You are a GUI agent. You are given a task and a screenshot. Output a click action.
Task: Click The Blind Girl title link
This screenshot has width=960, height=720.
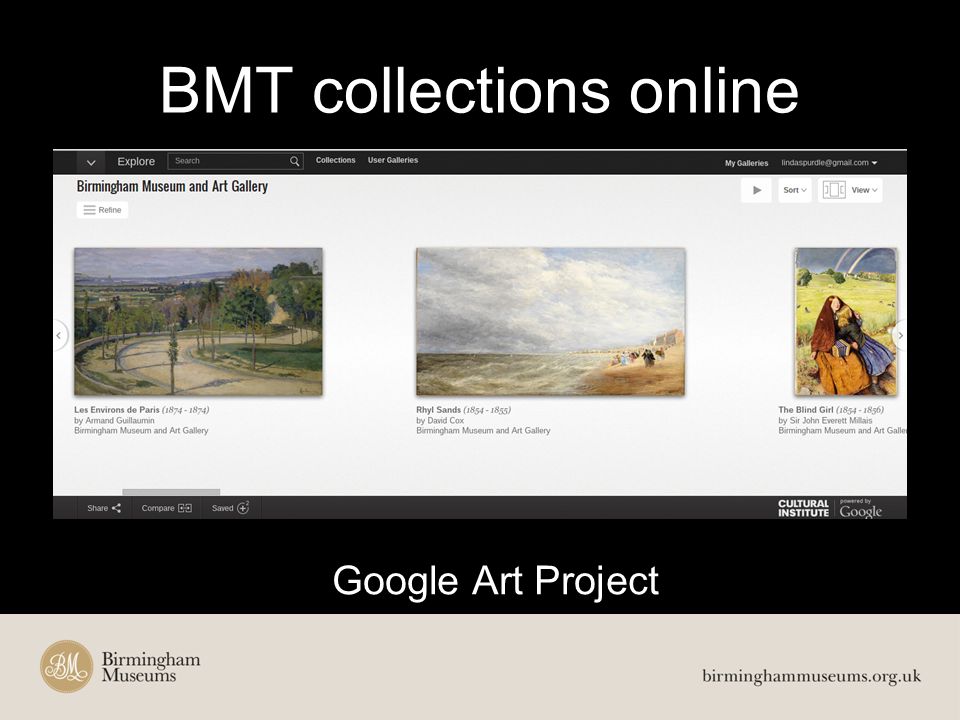806,410
